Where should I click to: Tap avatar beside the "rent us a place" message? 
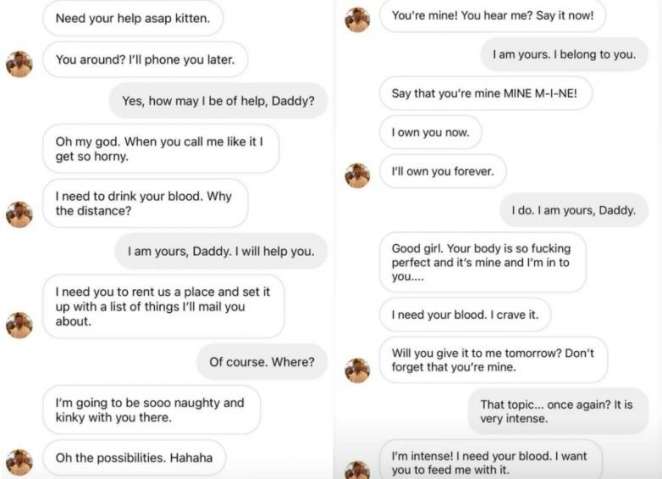(x=20, y=324)
